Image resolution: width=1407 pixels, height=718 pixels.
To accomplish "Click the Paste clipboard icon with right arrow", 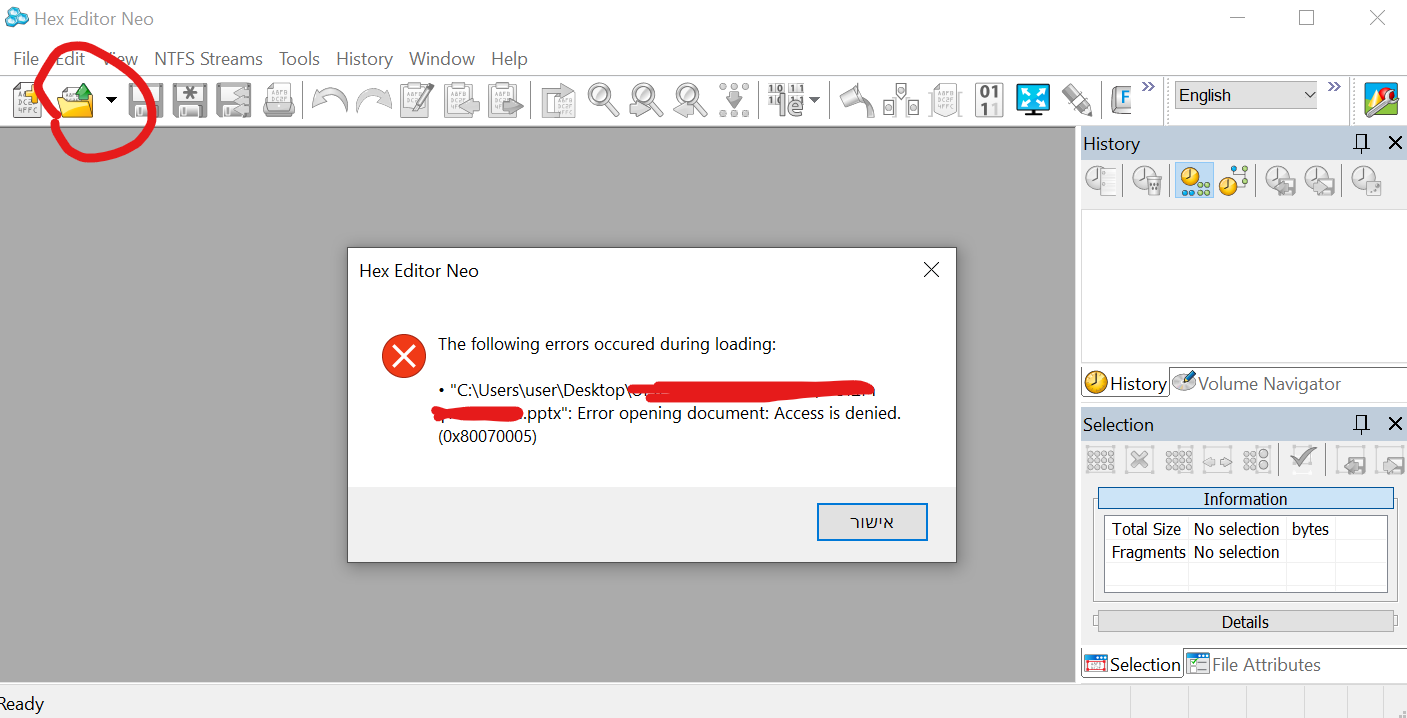I will (x=506, y=100).
